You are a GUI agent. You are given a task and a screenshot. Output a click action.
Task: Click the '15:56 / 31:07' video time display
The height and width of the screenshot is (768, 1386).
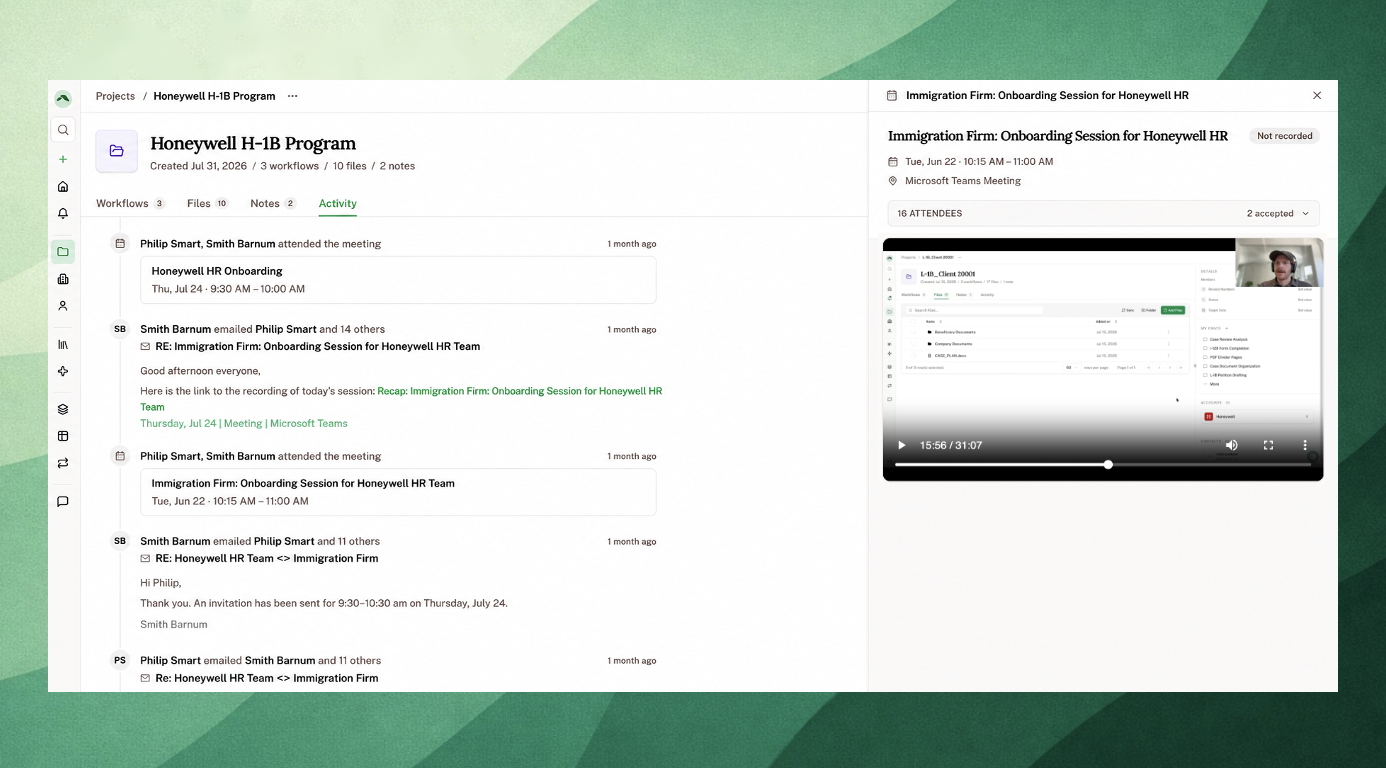coord(951,445)
